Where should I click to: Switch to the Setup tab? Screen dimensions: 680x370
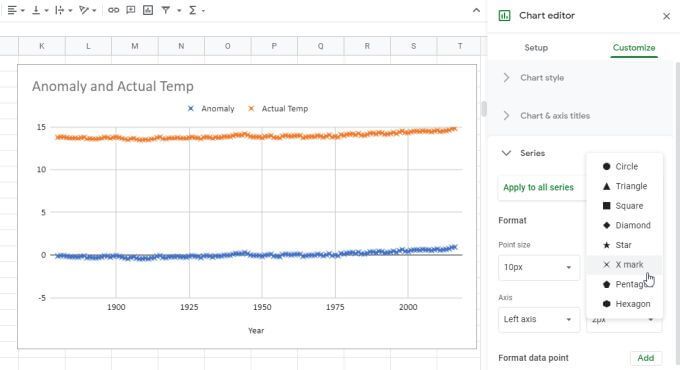(x=536, y=48)
